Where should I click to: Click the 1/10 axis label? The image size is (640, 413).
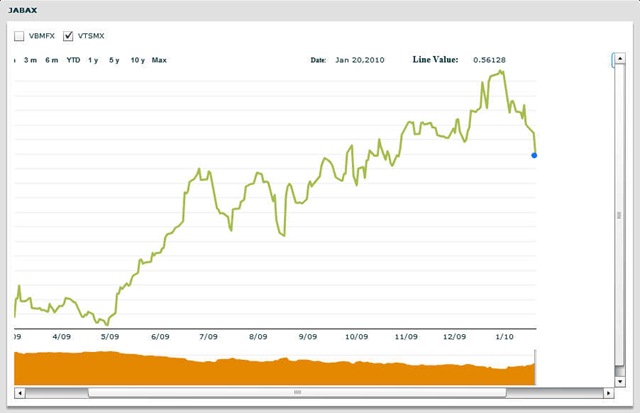[x=504, y=337]
